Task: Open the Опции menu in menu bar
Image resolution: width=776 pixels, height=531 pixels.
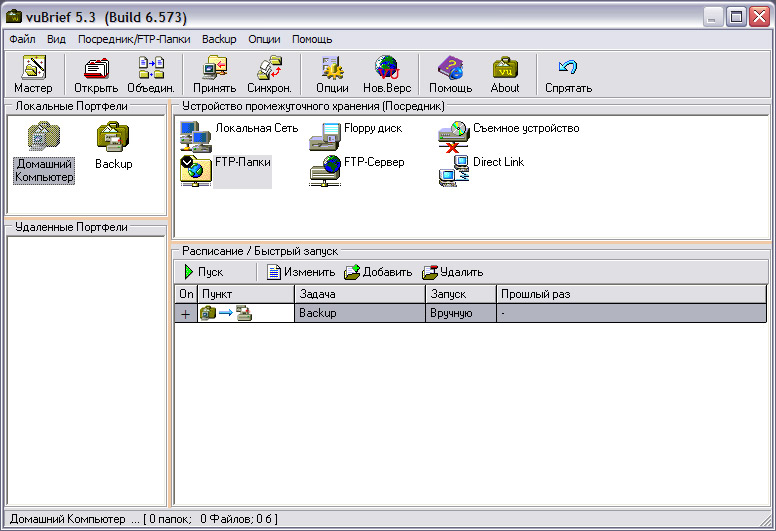Action: tap(264, 39)
